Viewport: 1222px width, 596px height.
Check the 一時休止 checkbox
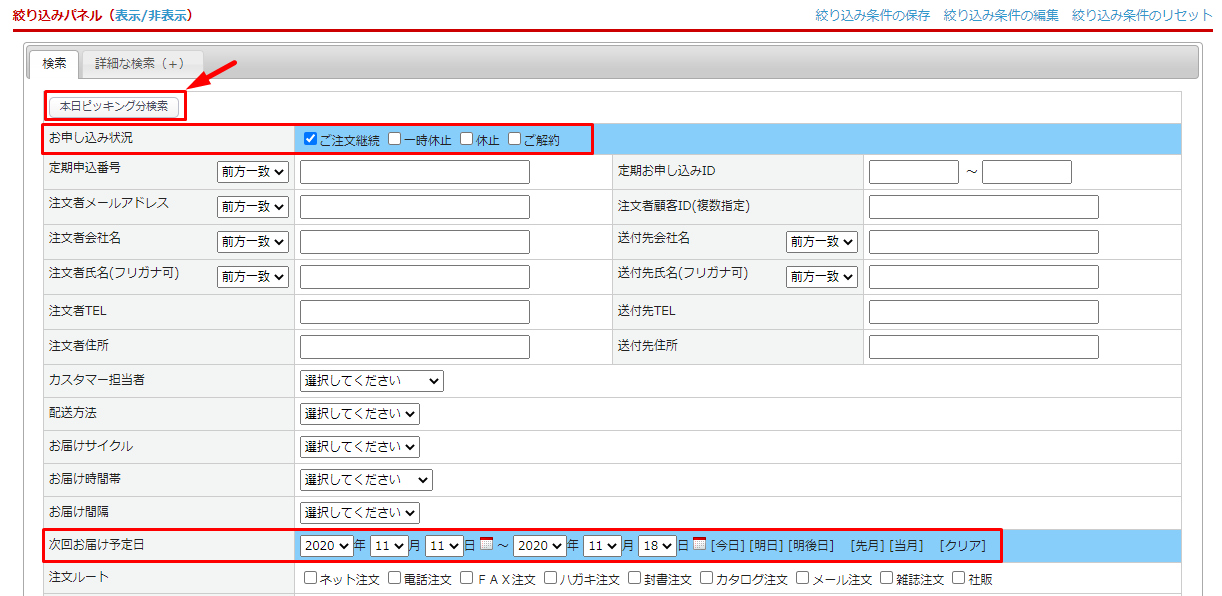(x=395, y=139)
